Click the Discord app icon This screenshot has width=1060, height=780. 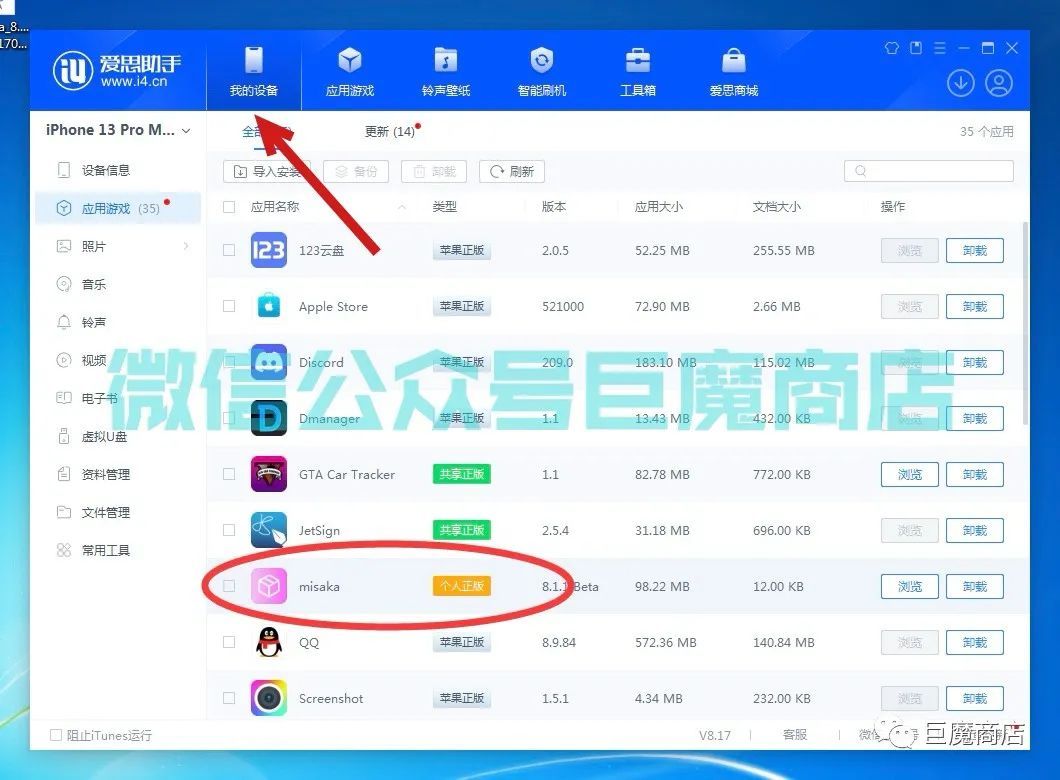pos(268,362)
